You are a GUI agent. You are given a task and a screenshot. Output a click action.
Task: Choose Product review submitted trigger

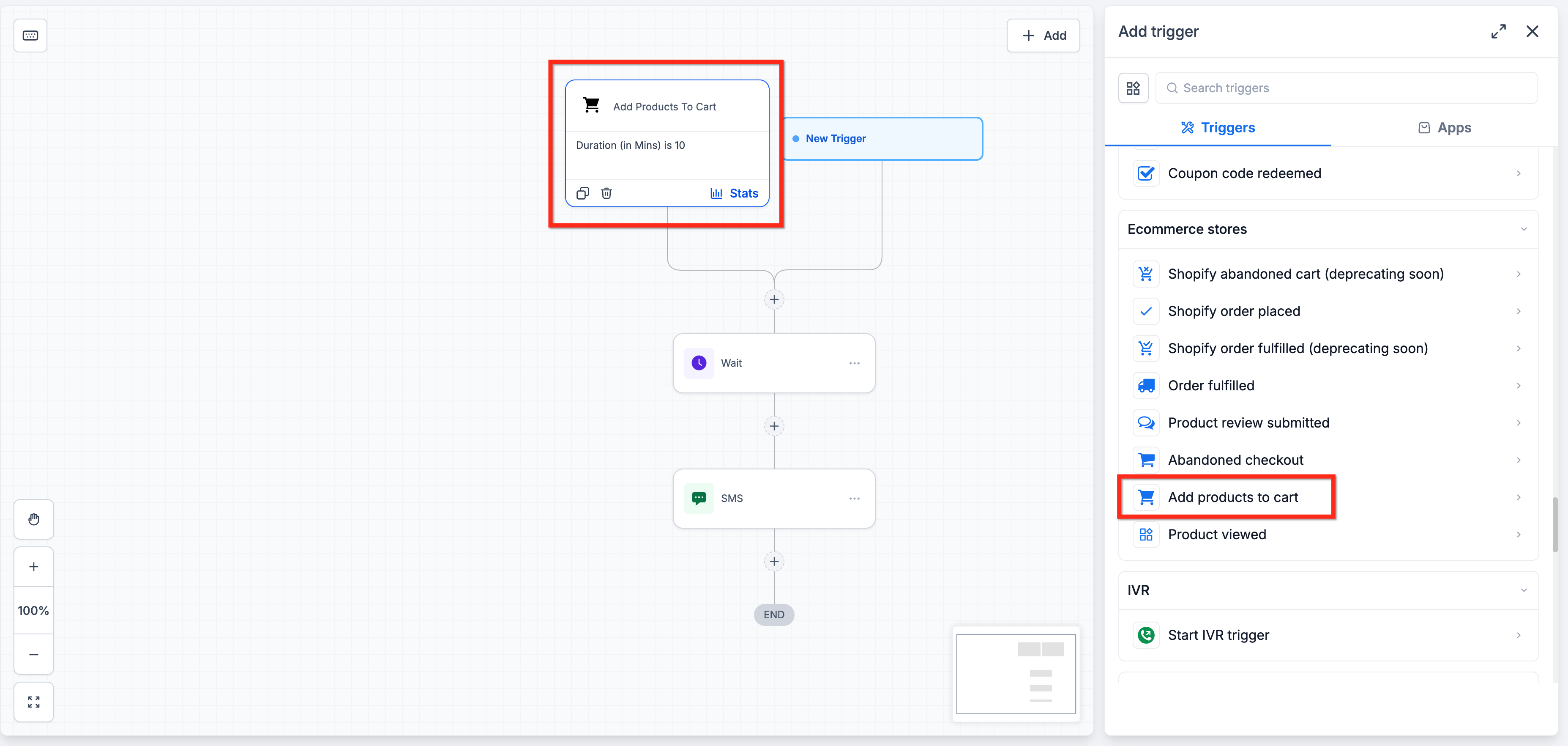[x=1328, y=422]
